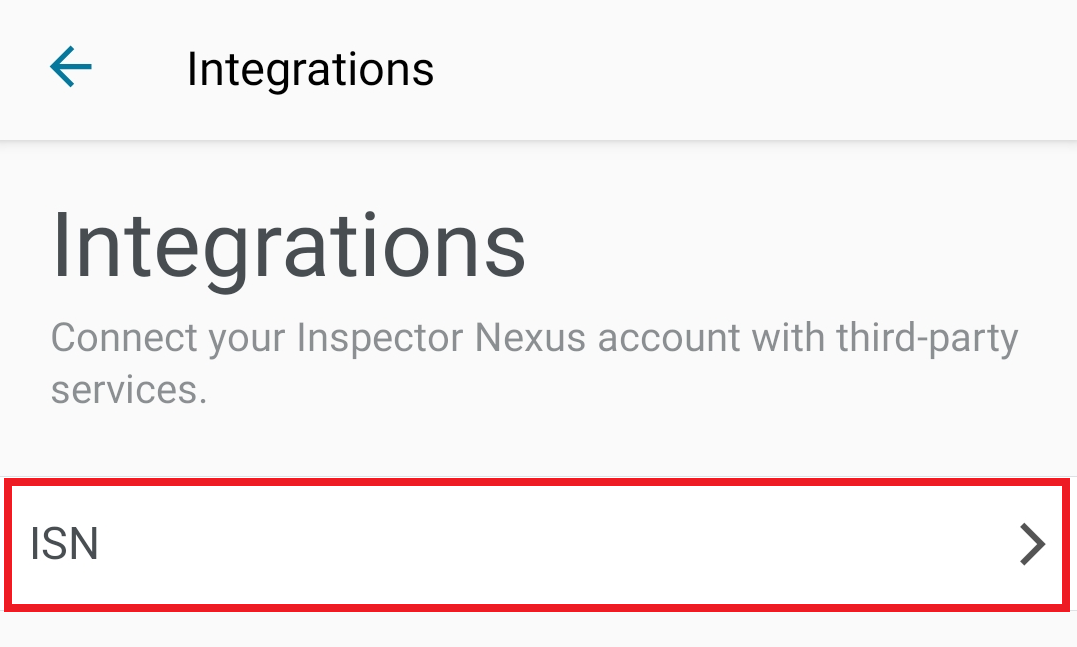Show ISN details via the disclosure chevron
The image size is (1077, 647).
click(1032, 545)
